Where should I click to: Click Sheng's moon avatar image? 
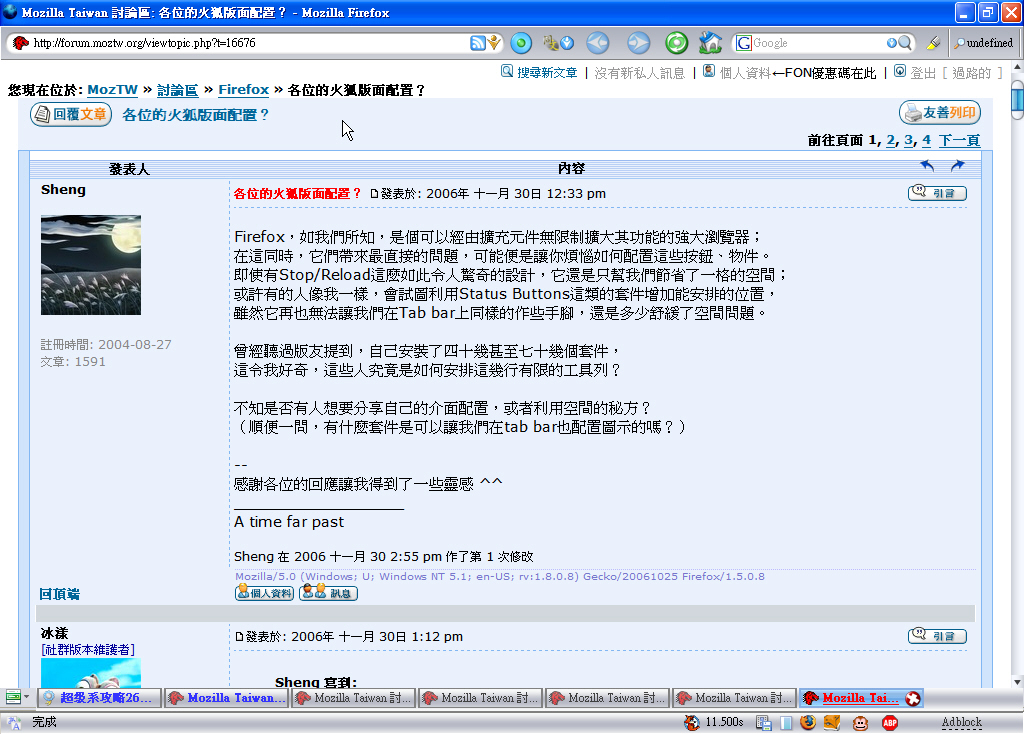click(x=91, y=265)
